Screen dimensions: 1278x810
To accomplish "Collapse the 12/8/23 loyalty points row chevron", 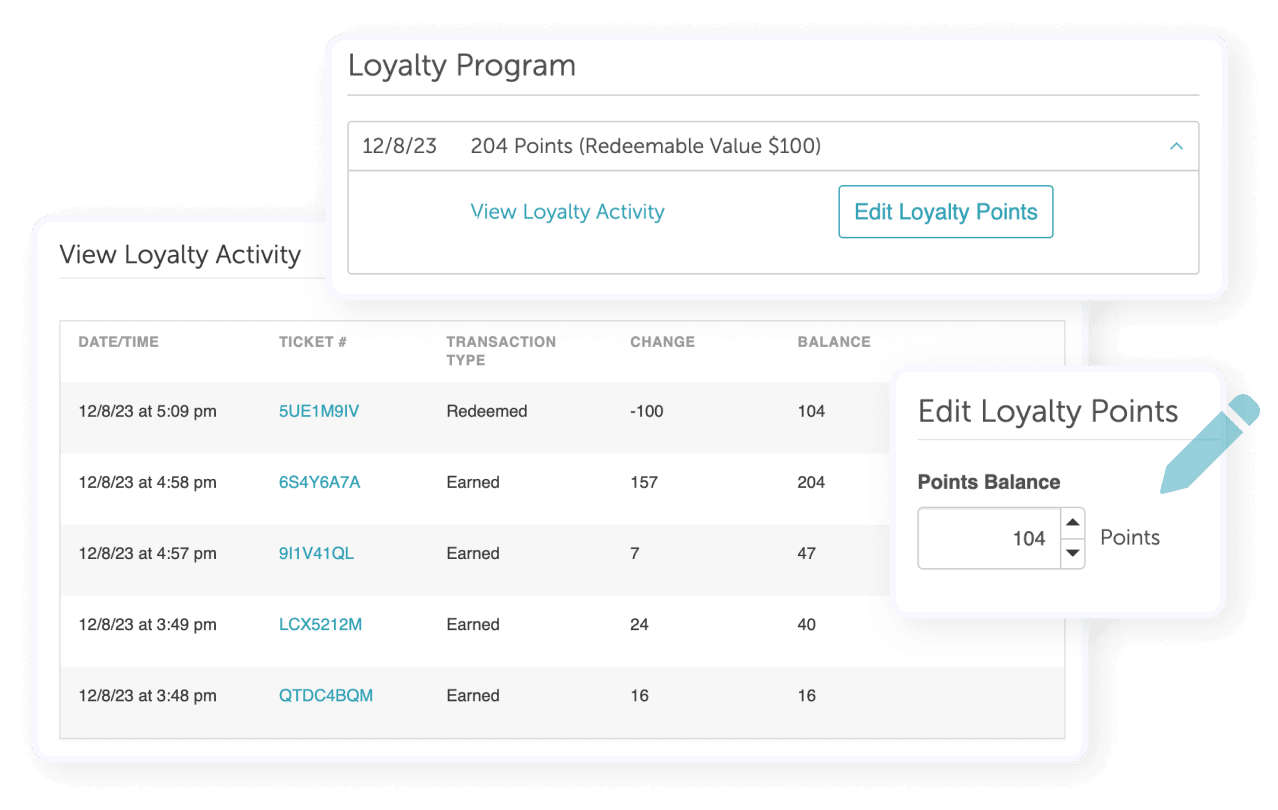I will pyautogui.click(x=1176, y=146).
